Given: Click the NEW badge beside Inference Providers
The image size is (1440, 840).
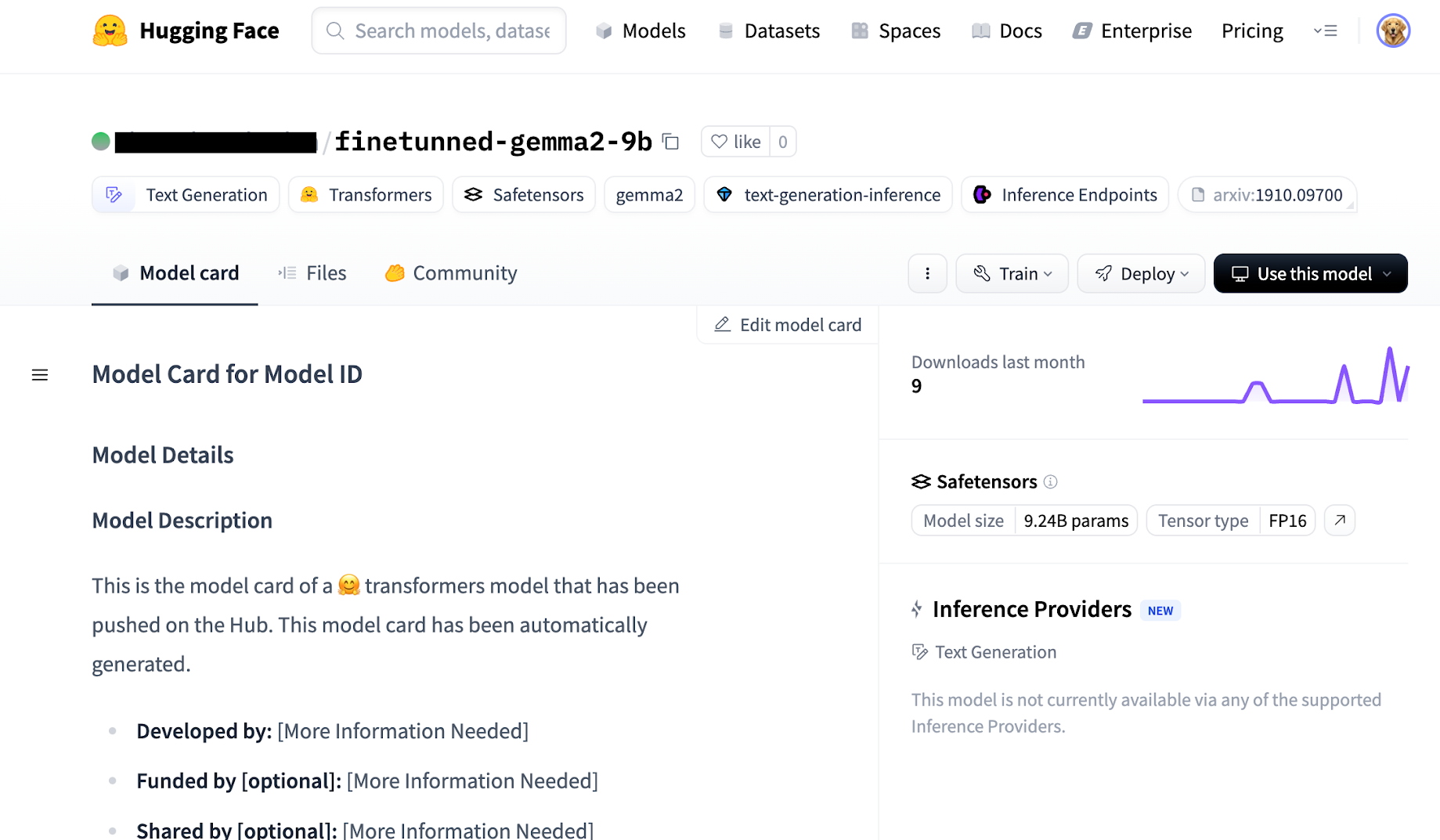Looking at the screenshot, I should 1160,611.
